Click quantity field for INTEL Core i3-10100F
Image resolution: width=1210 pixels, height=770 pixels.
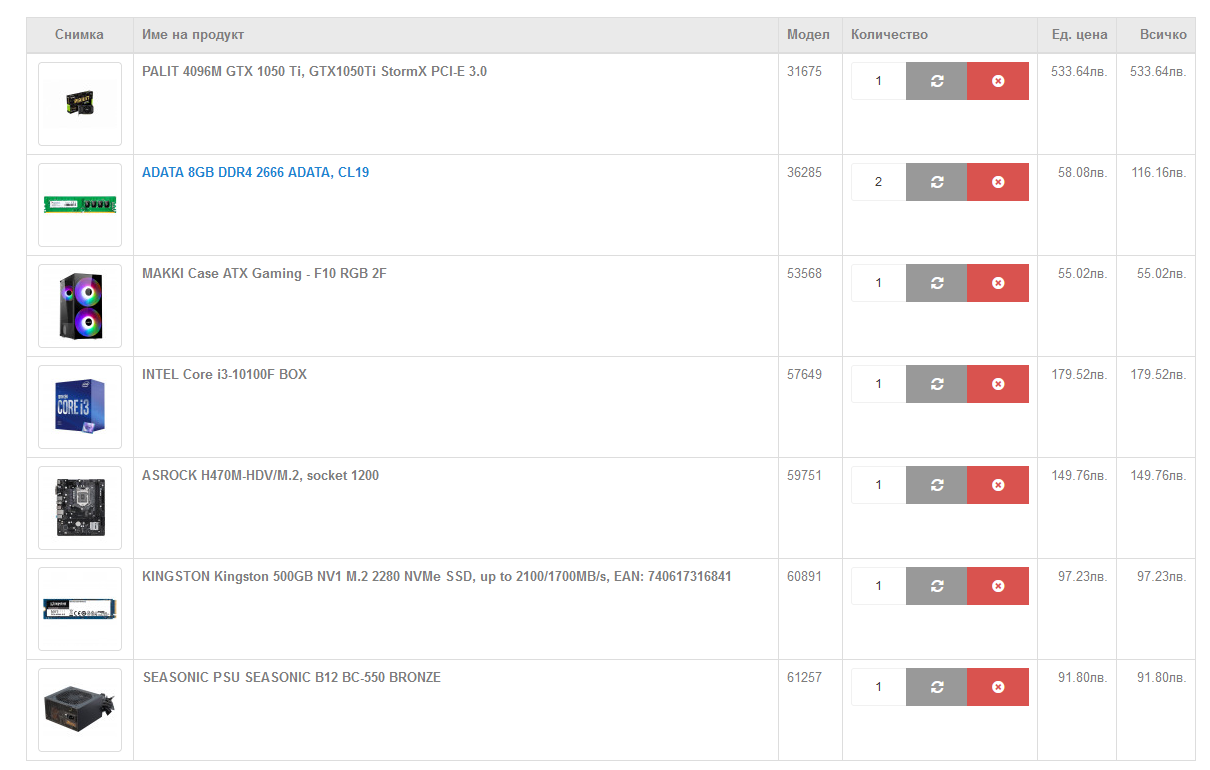coord(878,384)
